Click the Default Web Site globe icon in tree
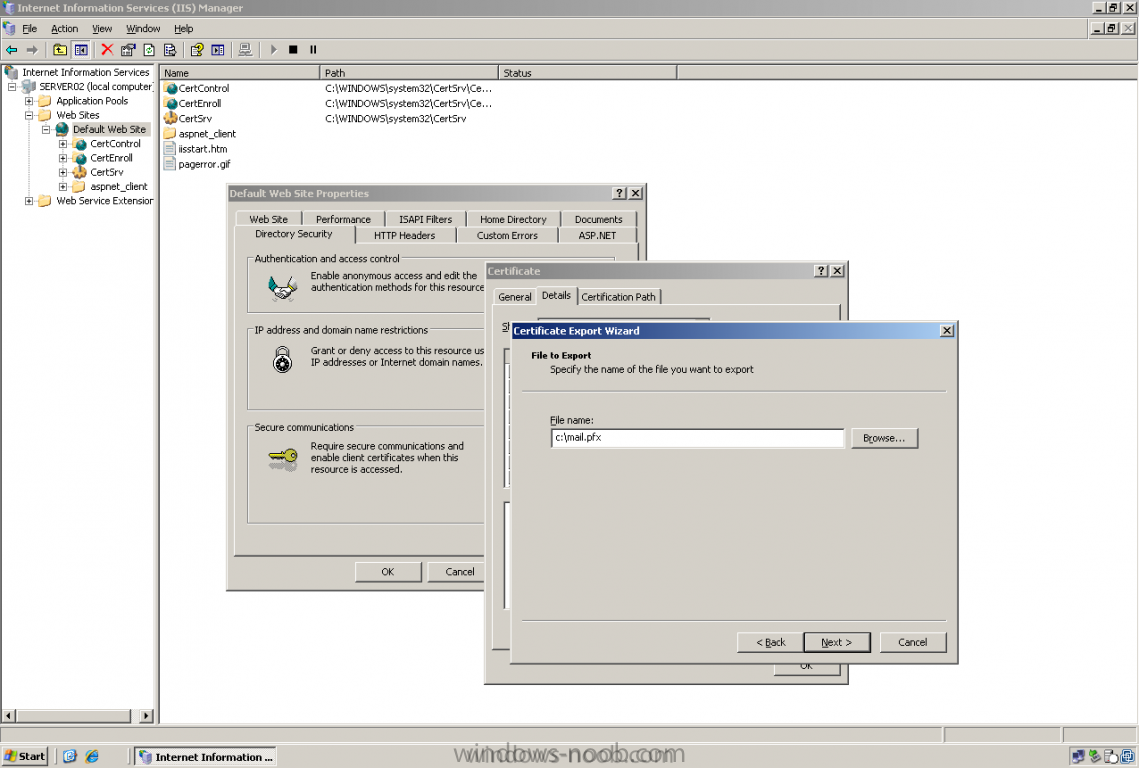The image size is (1139, 768). [62, 129]
